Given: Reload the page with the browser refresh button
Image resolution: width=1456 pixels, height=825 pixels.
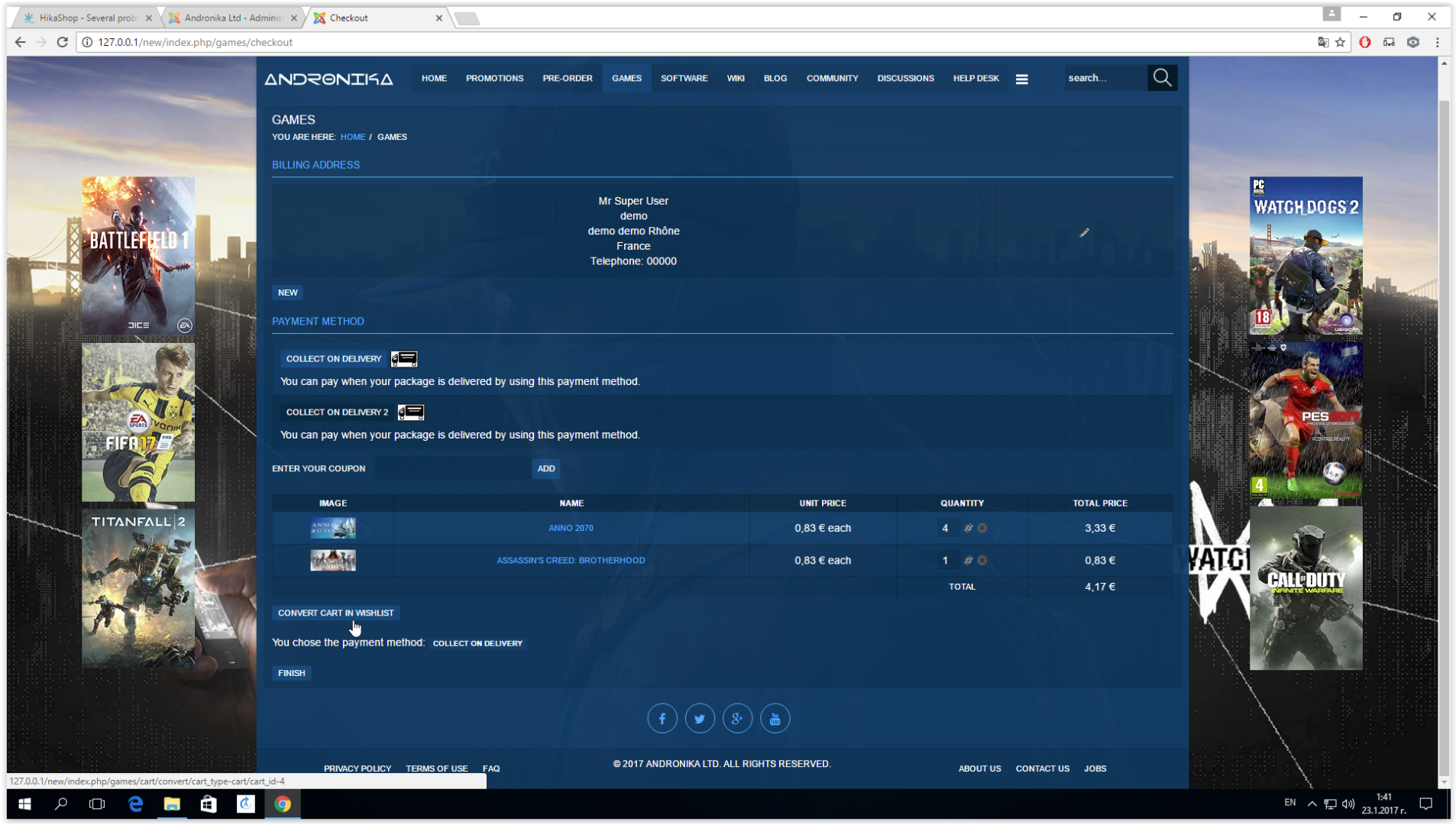Looking at the screenshot, I should coord(63,42).
